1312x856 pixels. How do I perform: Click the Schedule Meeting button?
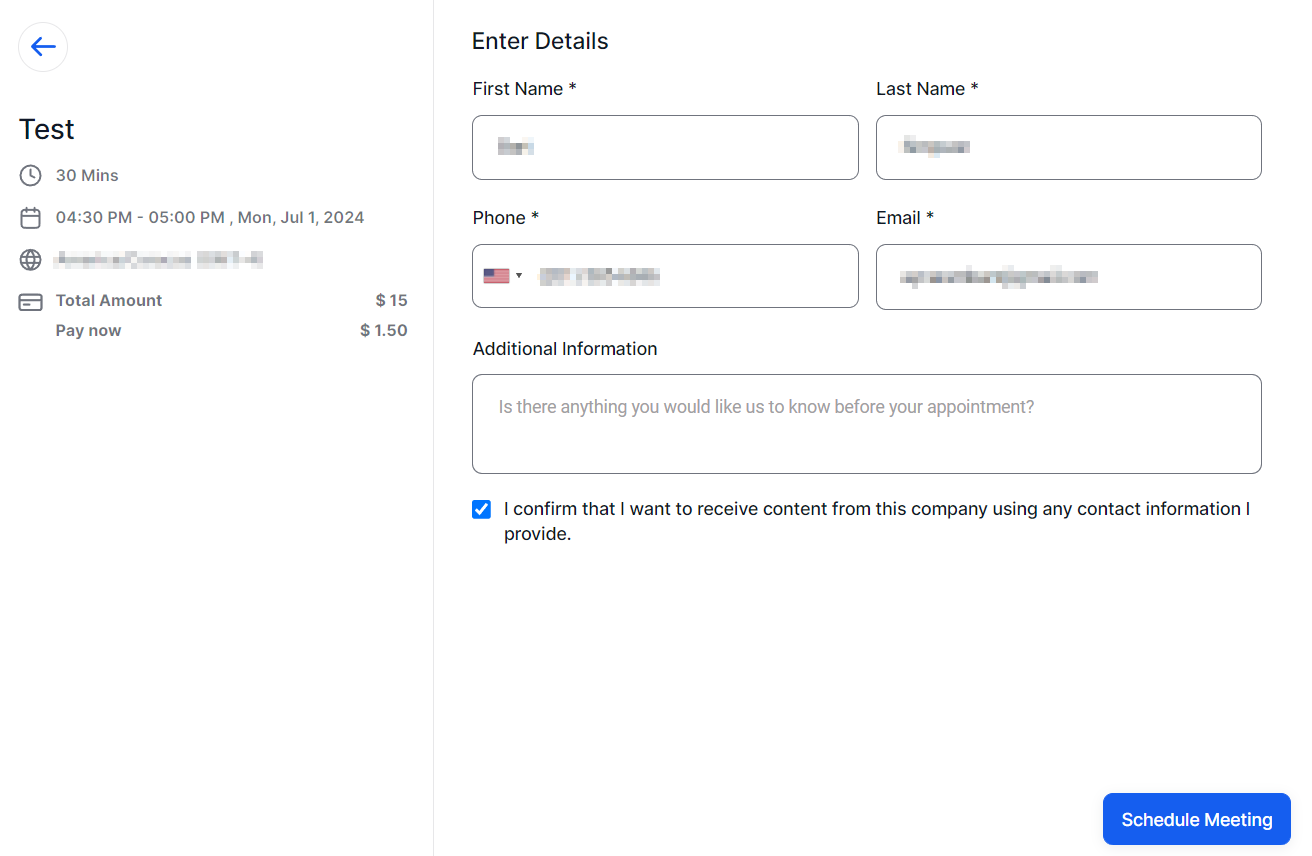[x=1197, y=820]
